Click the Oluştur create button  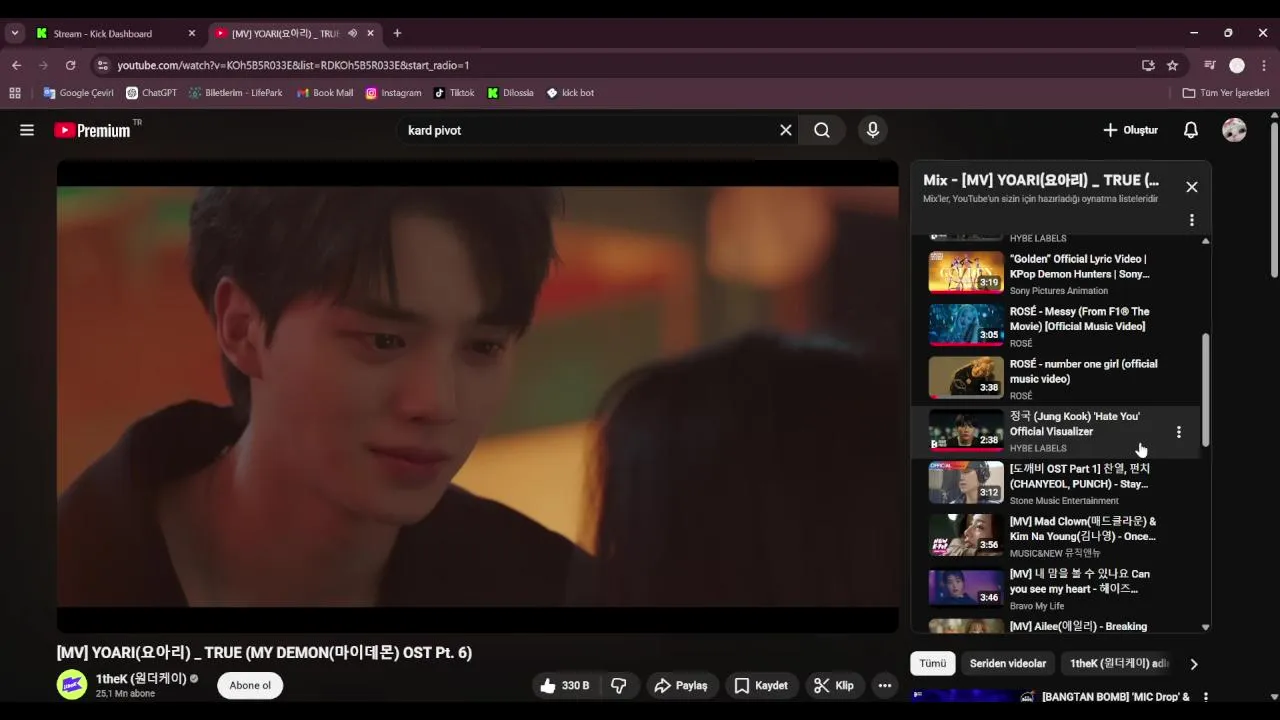pyautogui.click(x=1130, y=130)
